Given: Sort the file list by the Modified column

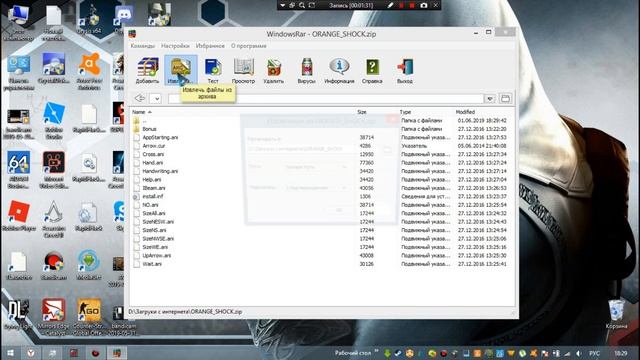Looking at the screenshot, I should [465, 112].
